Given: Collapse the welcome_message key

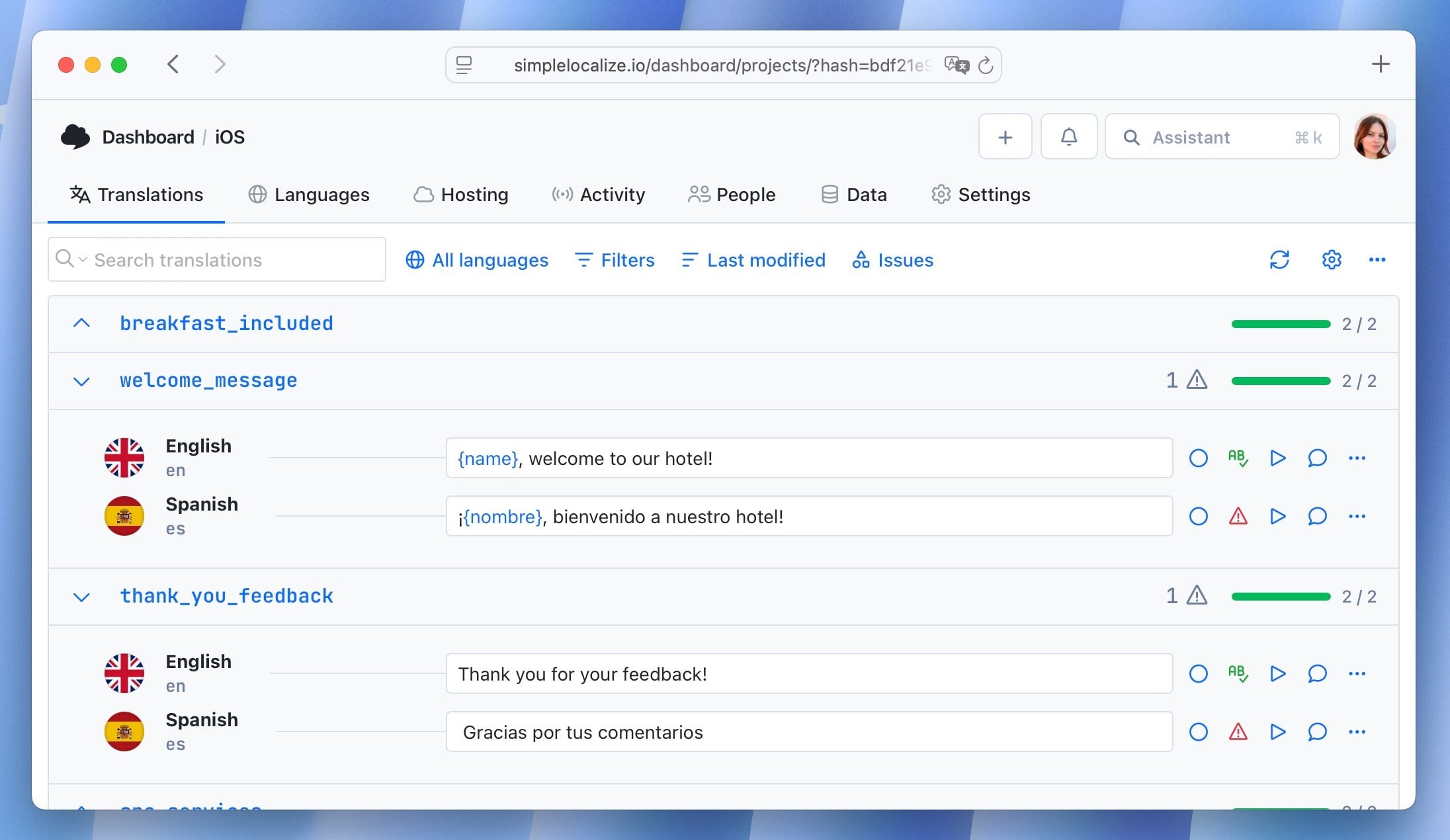Looking at the screenshot, I should tap(81, 381).
